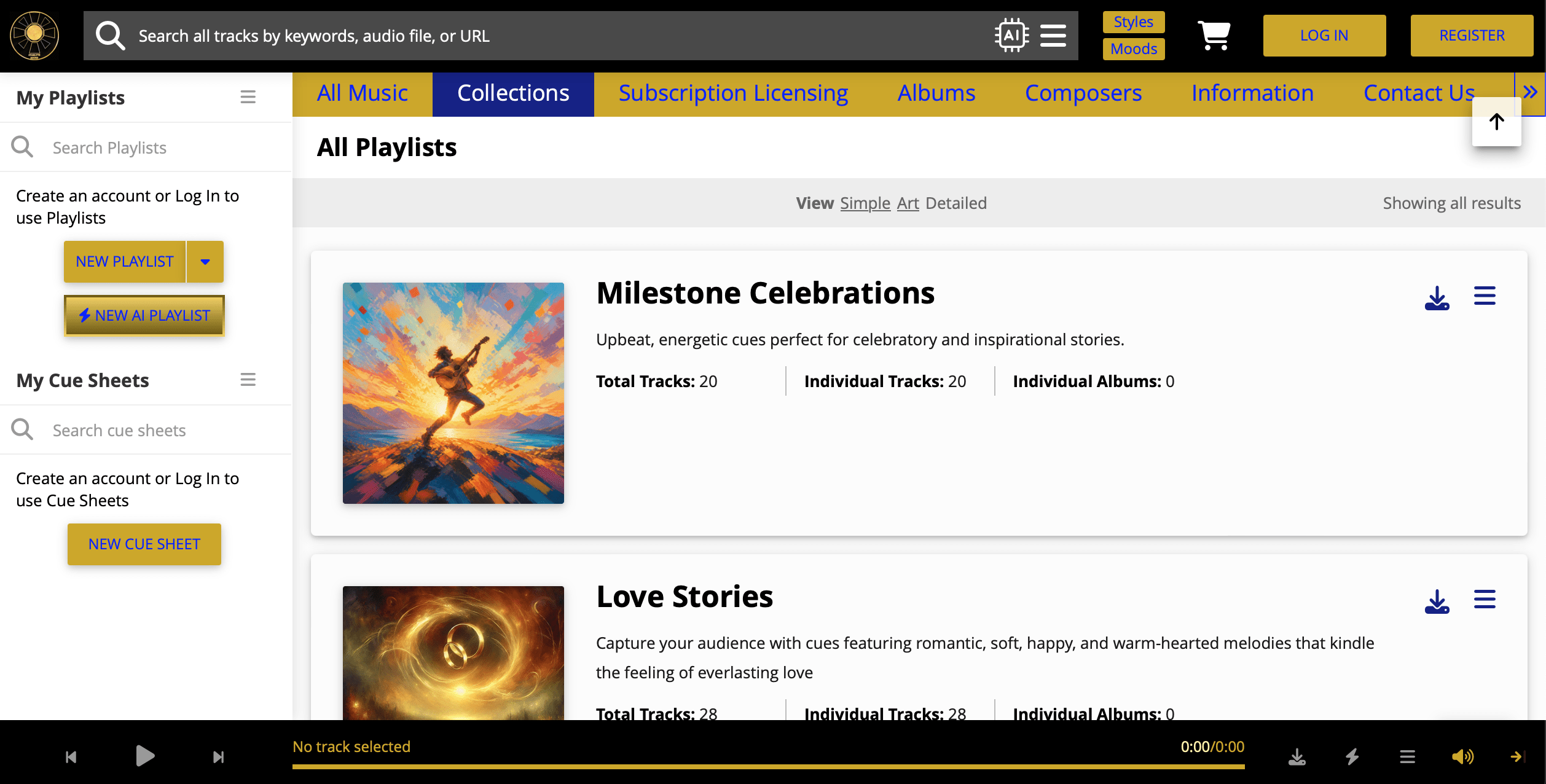The image size is (1546, 784).
Task: Open the Styles filter
Action: pyautogui.click(x=1134, y=22)
